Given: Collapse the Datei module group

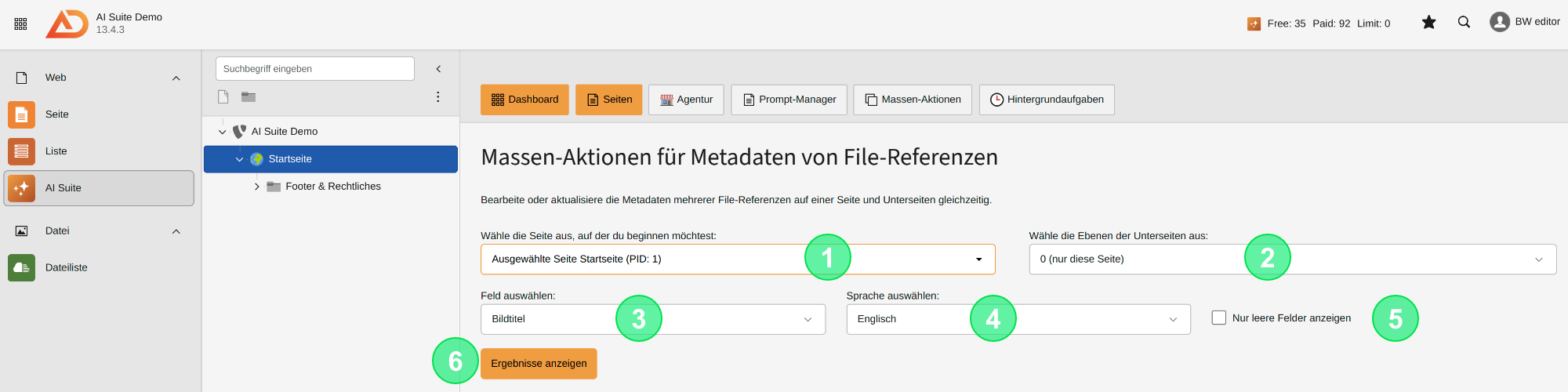Looking at the screenshot, I should 176,231.
